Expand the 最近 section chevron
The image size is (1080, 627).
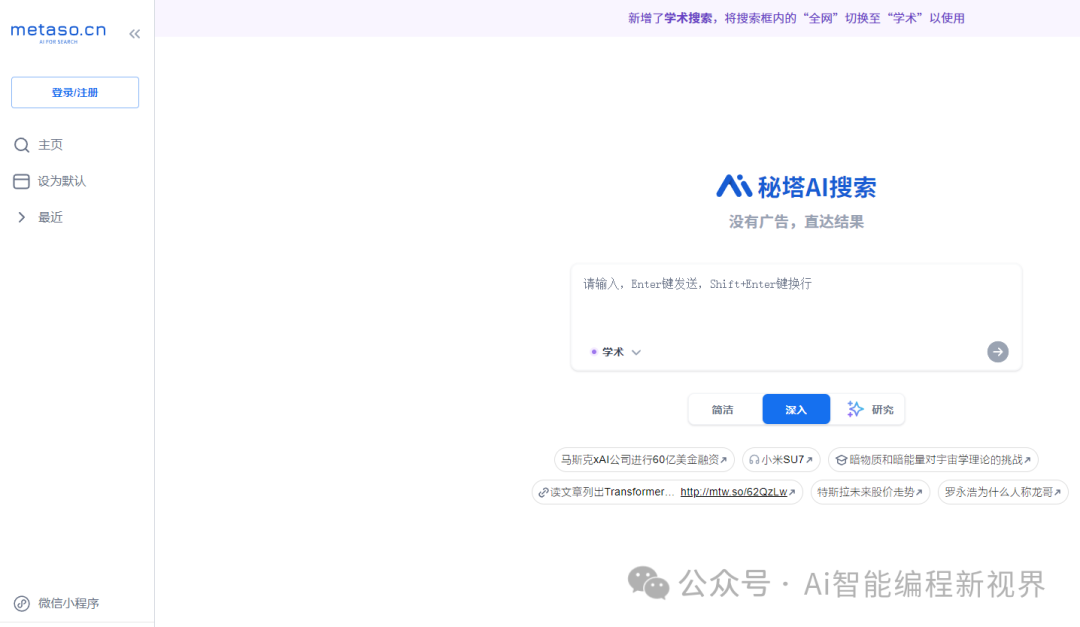21,218
